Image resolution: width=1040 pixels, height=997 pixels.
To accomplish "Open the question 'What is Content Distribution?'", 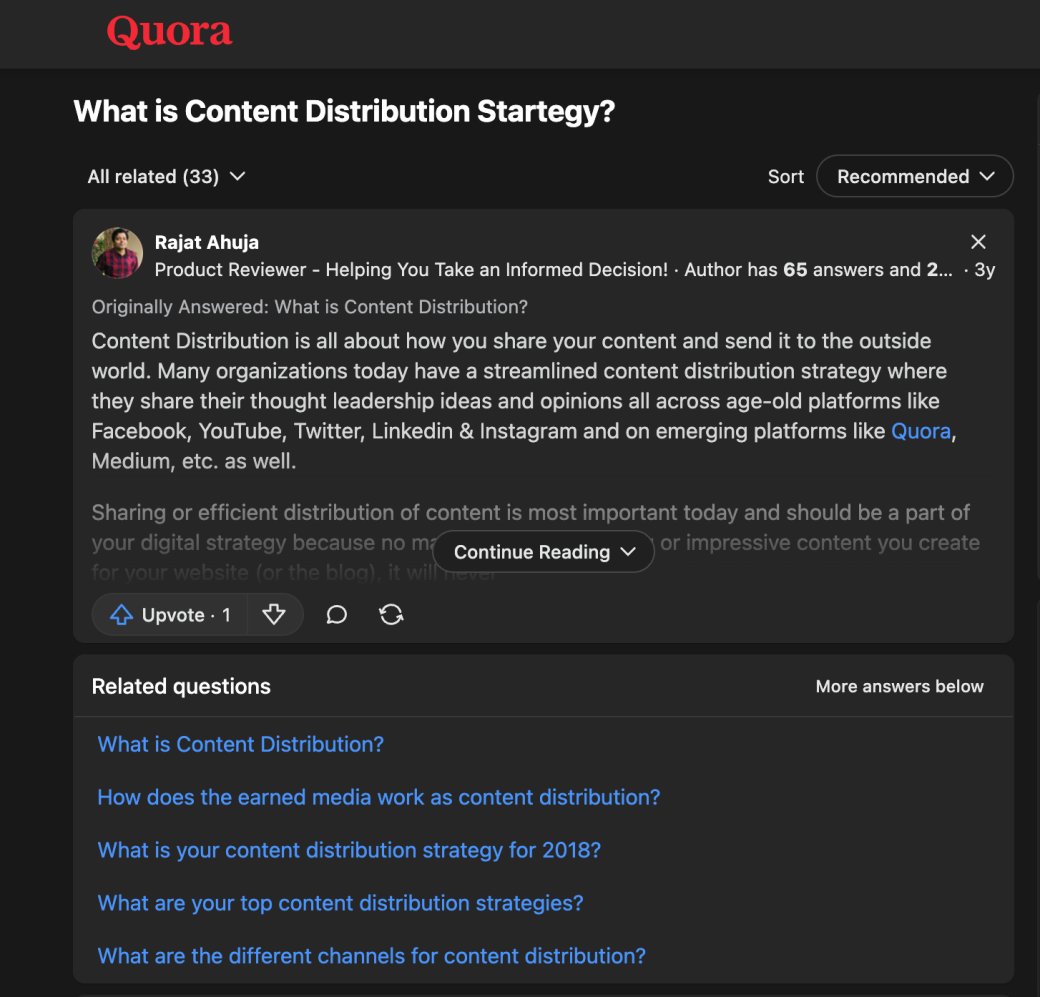I will coord(240,744).
